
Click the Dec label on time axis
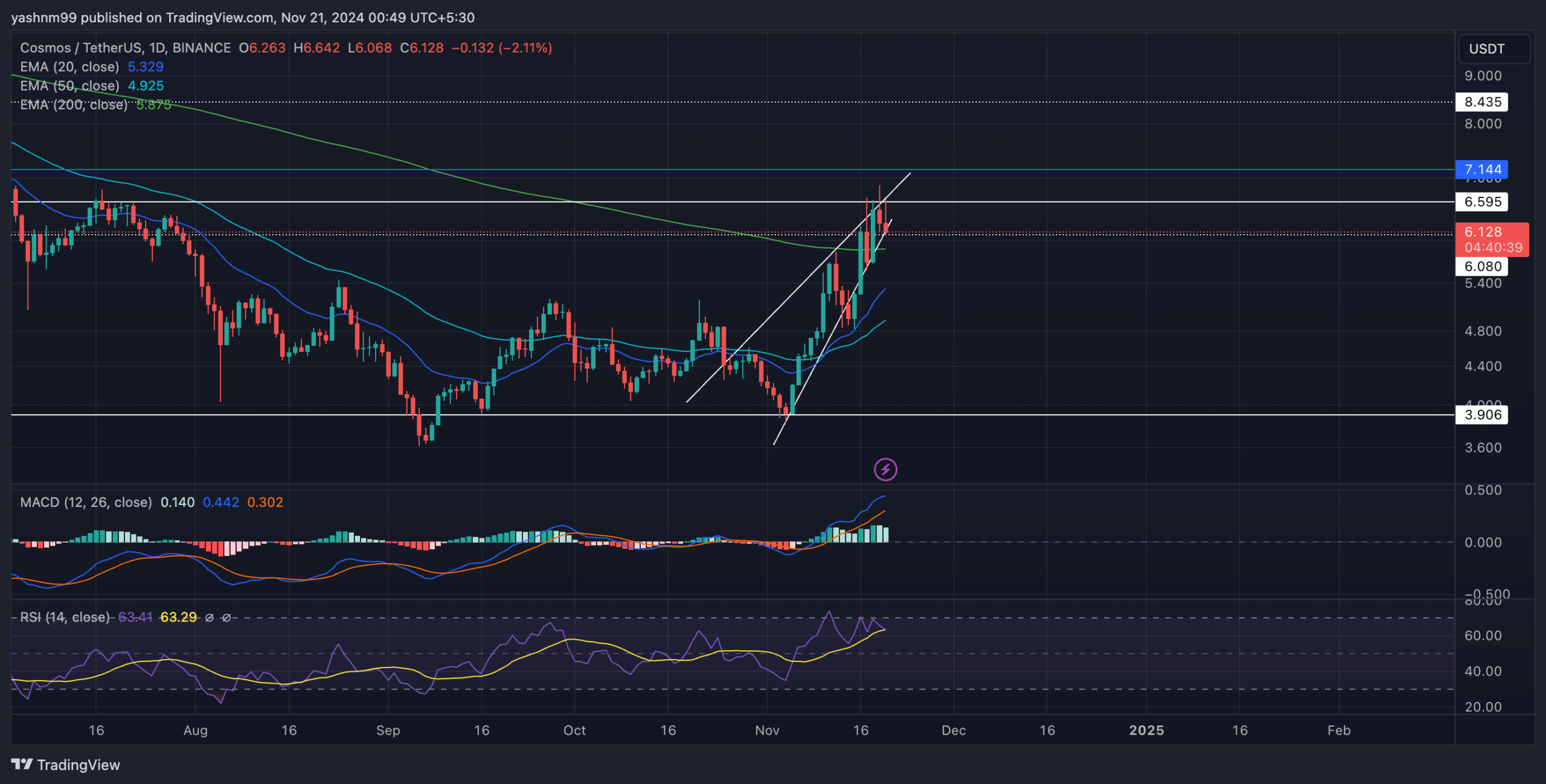tap(954, 730)
